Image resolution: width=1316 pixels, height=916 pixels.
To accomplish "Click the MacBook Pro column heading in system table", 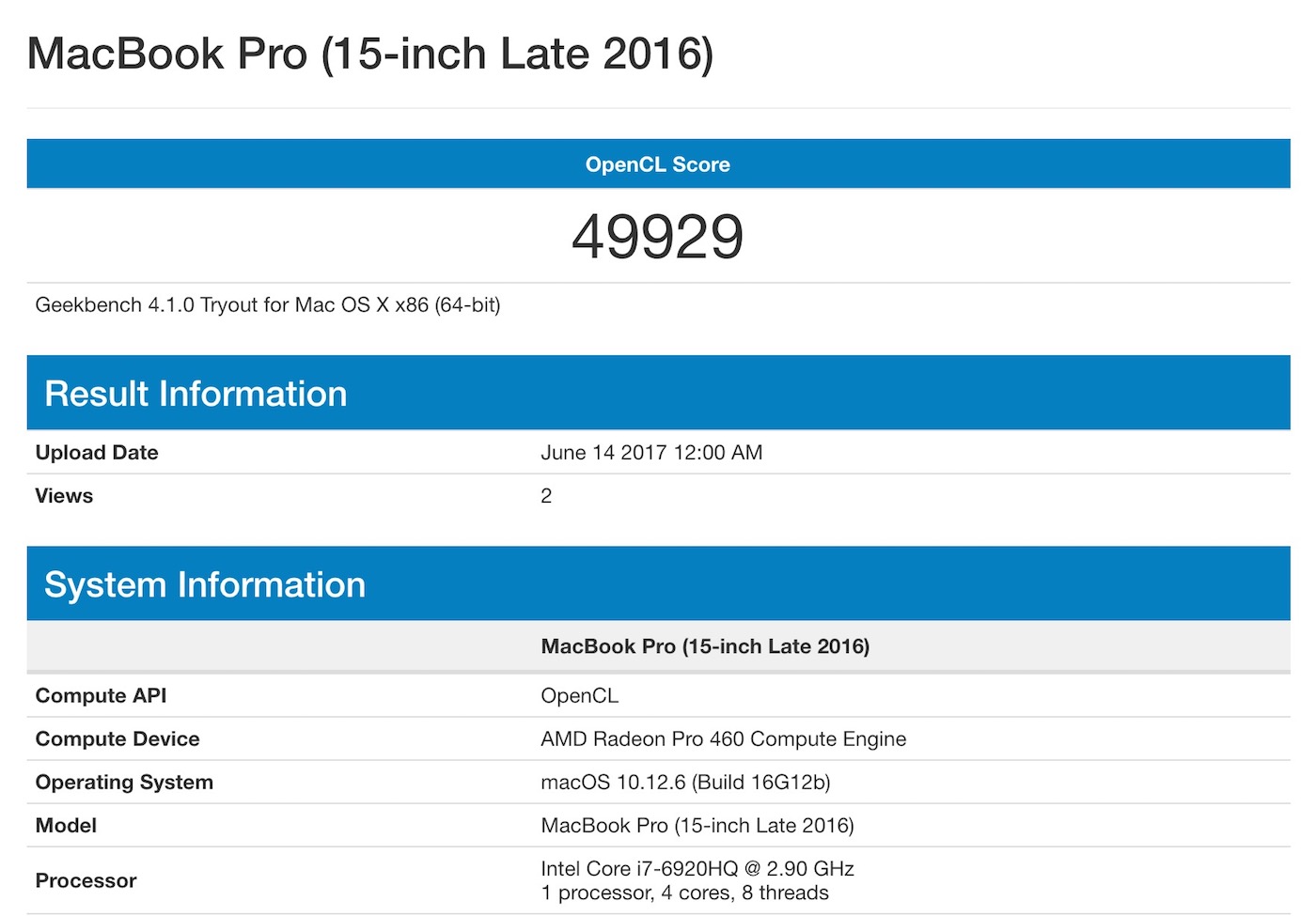I will pos(705,646).
